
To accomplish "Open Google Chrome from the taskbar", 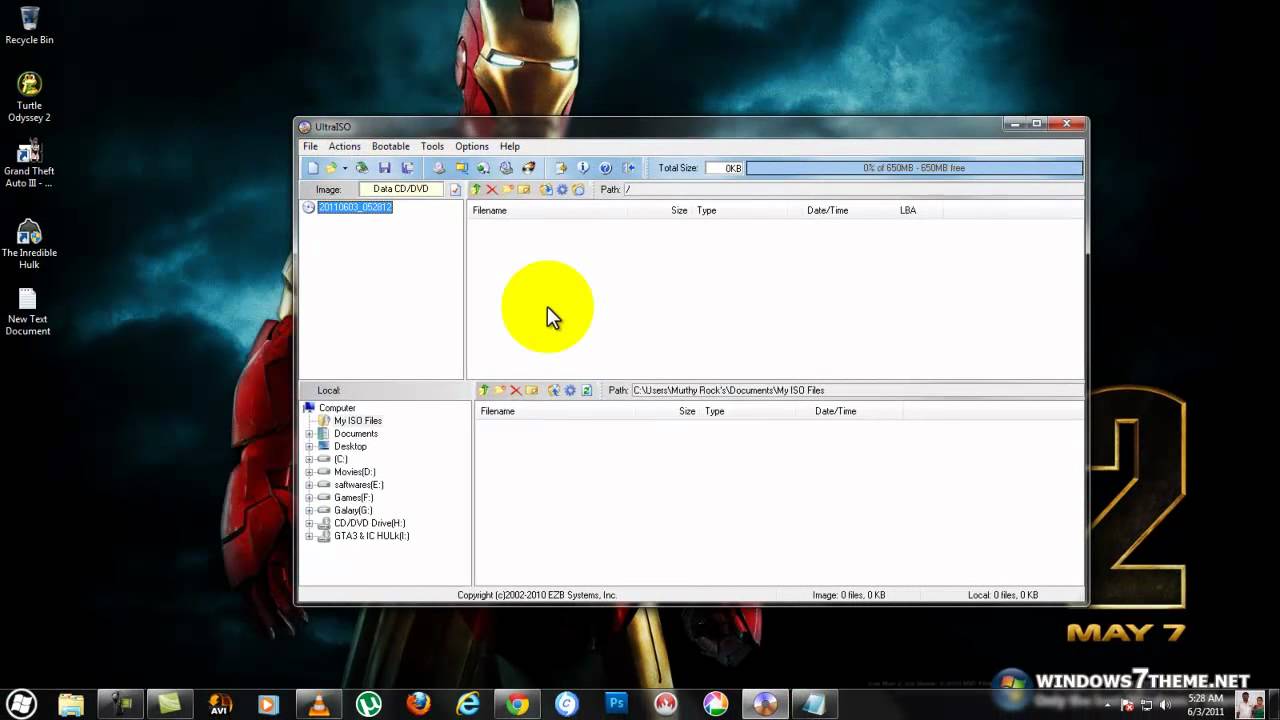I will (x=517, y=704).
